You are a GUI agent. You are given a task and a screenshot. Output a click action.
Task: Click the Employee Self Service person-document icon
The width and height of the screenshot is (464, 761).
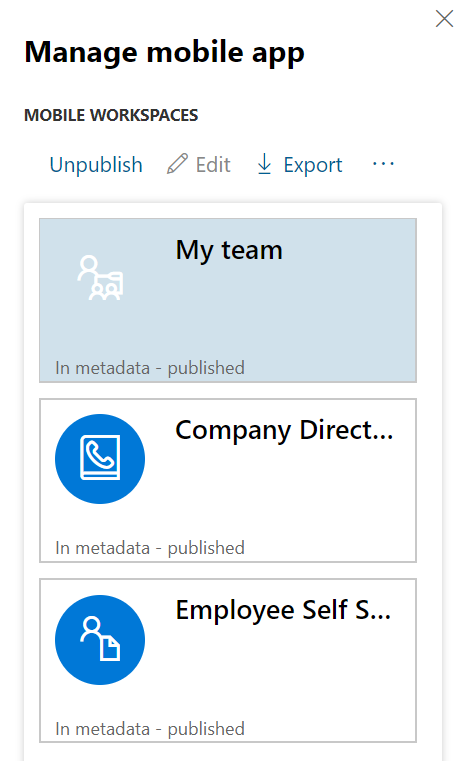(100, 640)
